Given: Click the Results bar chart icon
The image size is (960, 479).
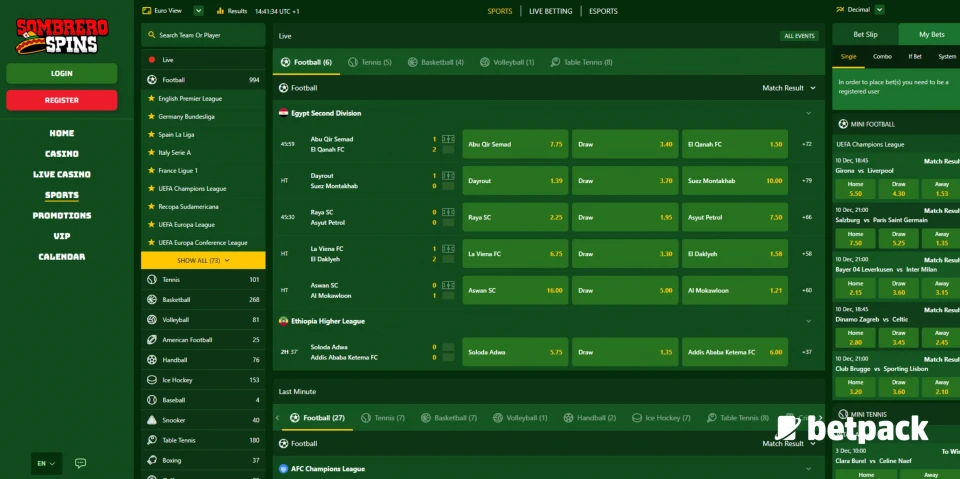Looking at the screenshot, I should (x=221, y=11).
